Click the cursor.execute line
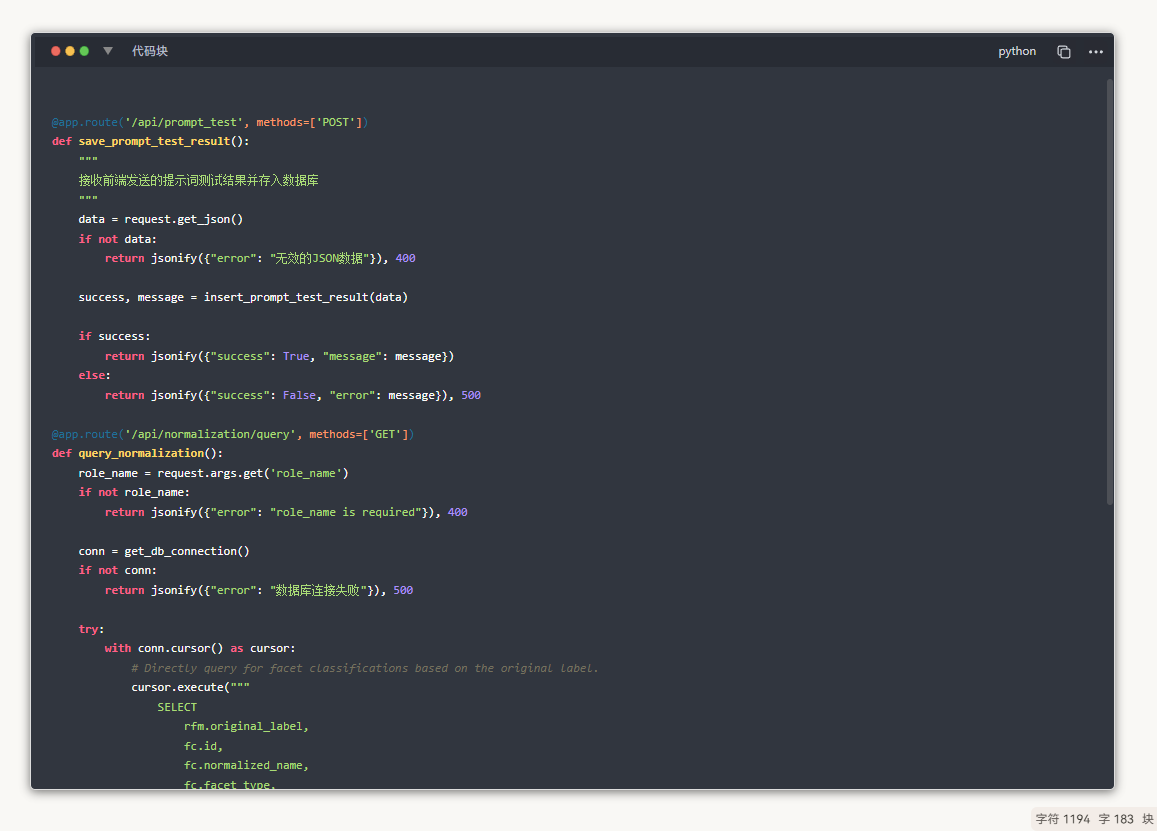This screenshot has width=1157, height=831. tap(190, 687)
